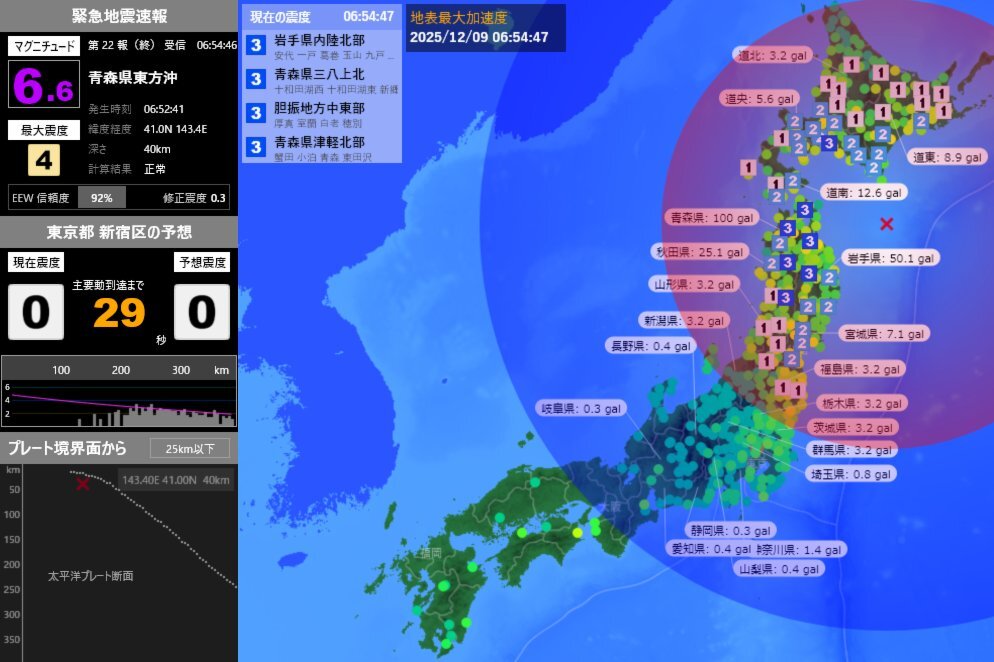Image resolution: width=994 pixels, height=662 pixels.
Task: Click the 岩手県: 50.1 gal acceleration label
Action: (890, 257)
